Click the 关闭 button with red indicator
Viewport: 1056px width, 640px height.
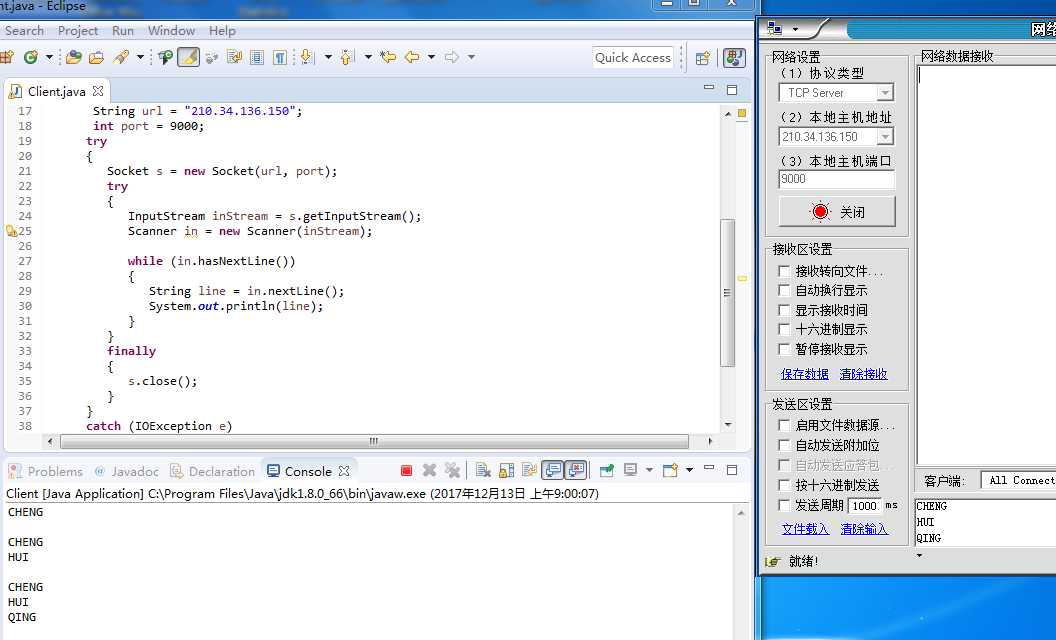(x=837, y=212)
